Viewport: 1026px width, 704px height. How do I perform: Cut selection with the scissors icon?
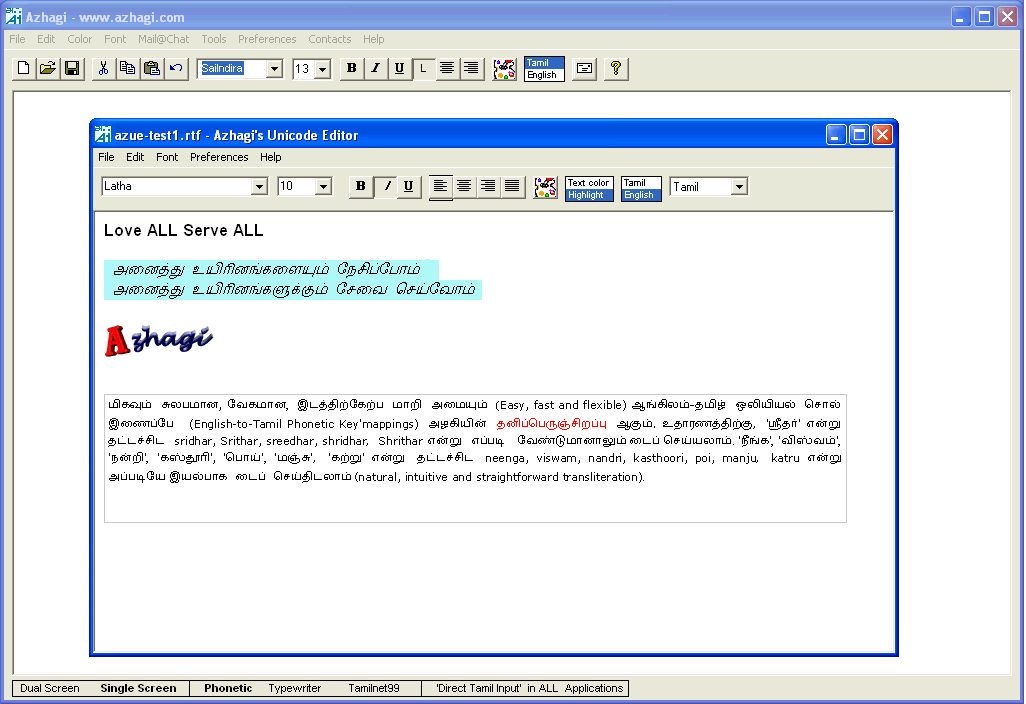pyautogui.click(x=103, y=68)
